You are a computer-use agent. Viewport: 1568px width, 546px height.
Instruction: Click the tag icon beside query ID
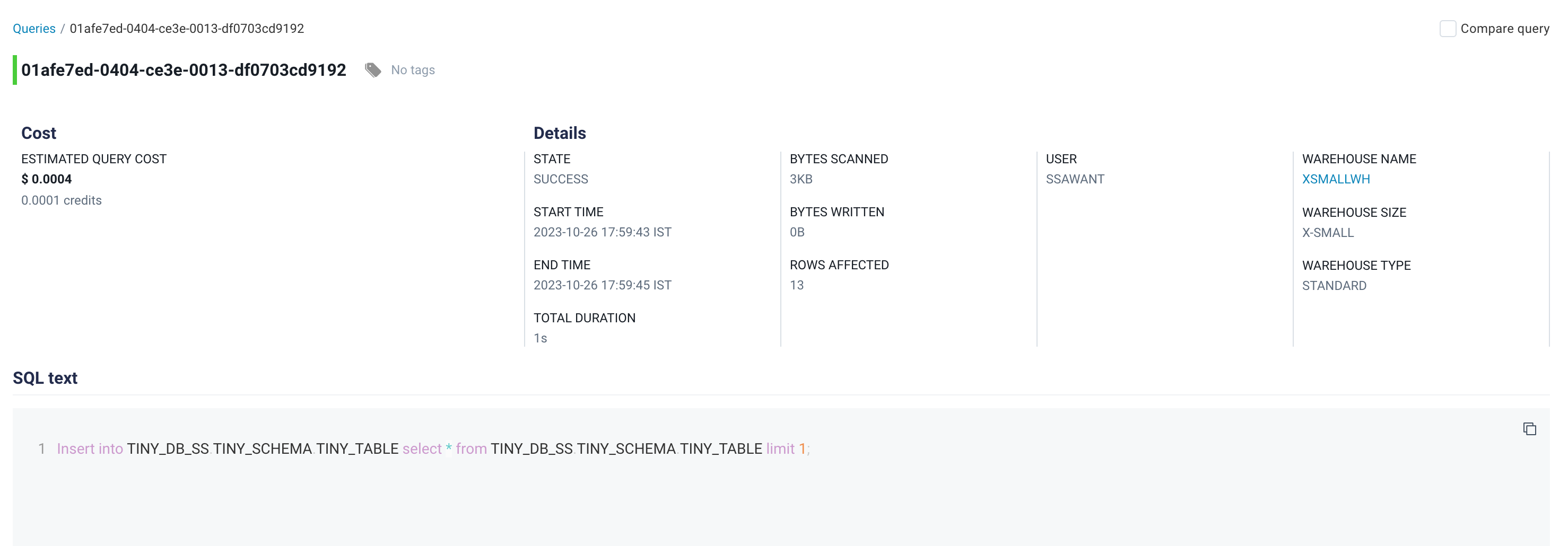(373, 70)
